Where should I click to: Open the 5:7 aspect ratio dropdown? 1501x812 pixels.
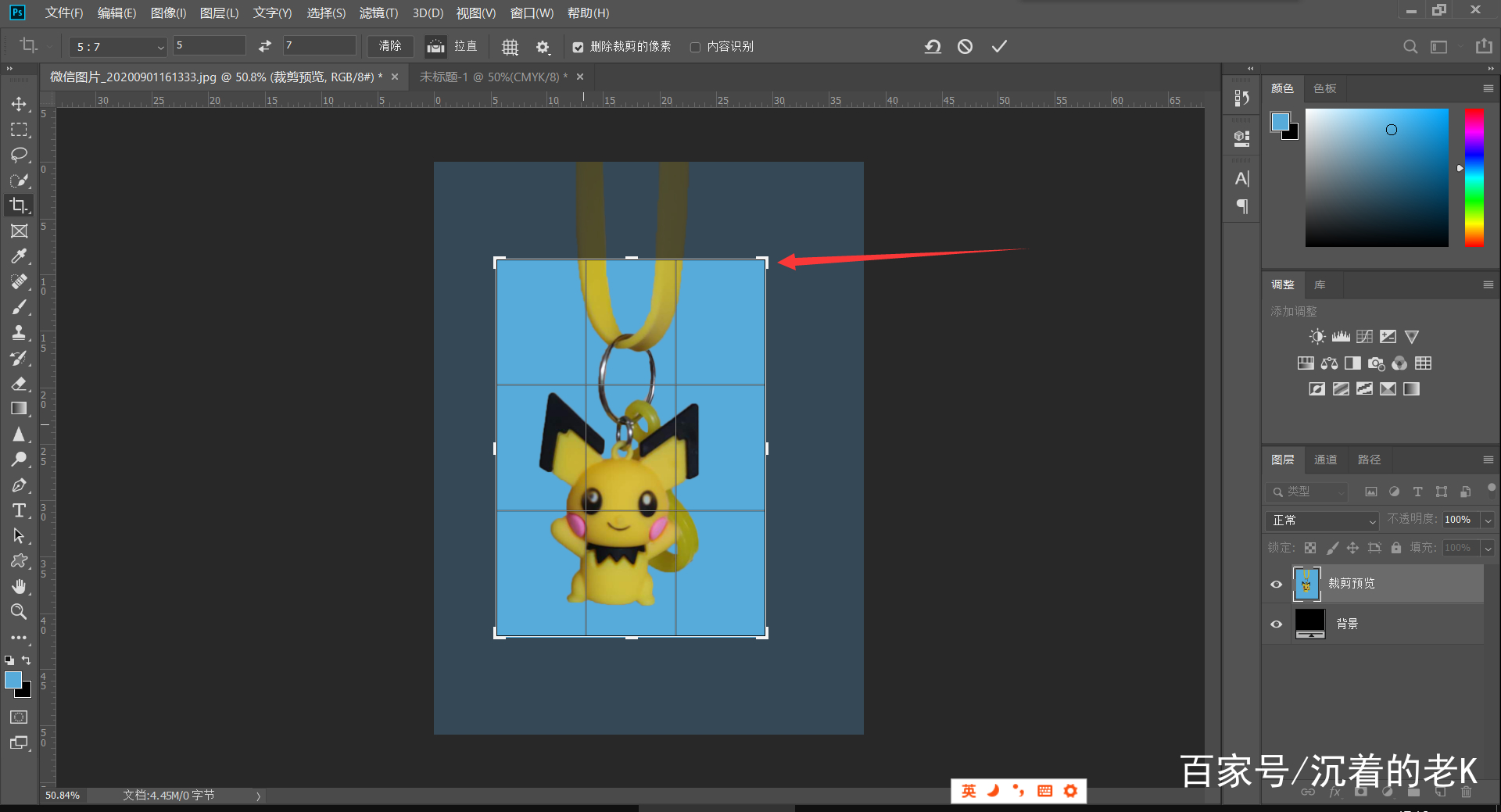(x=119, y=47)
